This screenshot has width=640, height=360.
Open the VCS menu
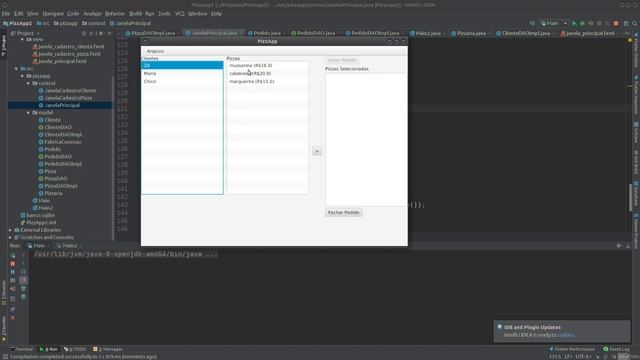(x=180, y=14)
